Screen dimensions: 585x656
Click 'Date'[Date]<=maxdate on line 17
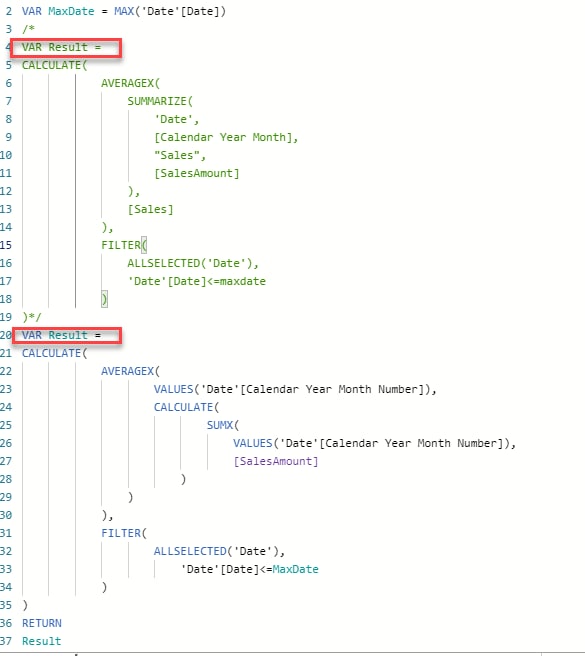(x=197, y=281)
